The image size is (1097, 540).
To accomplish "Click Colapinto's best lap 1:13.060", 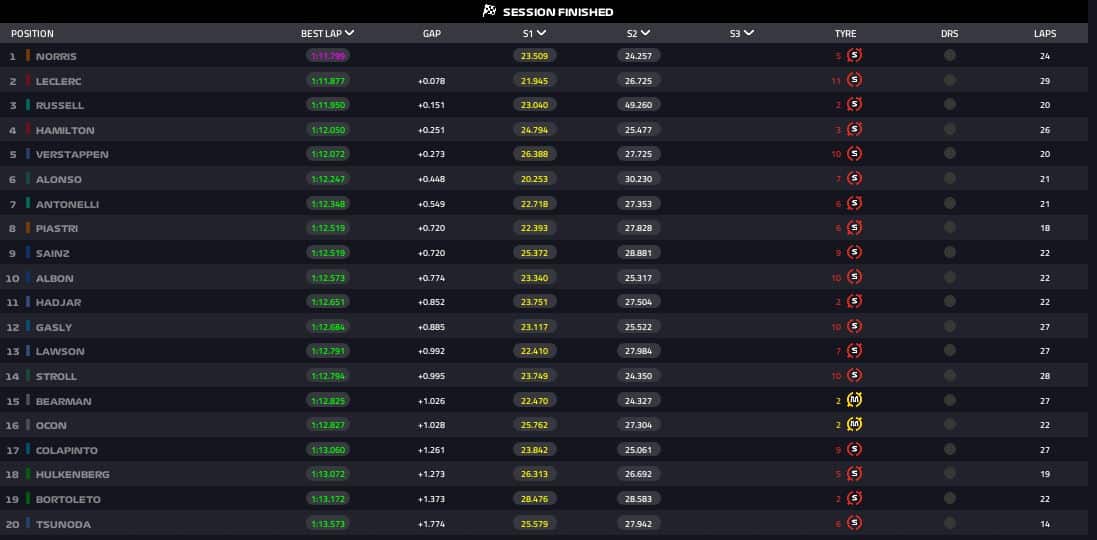I will point(327,450).
